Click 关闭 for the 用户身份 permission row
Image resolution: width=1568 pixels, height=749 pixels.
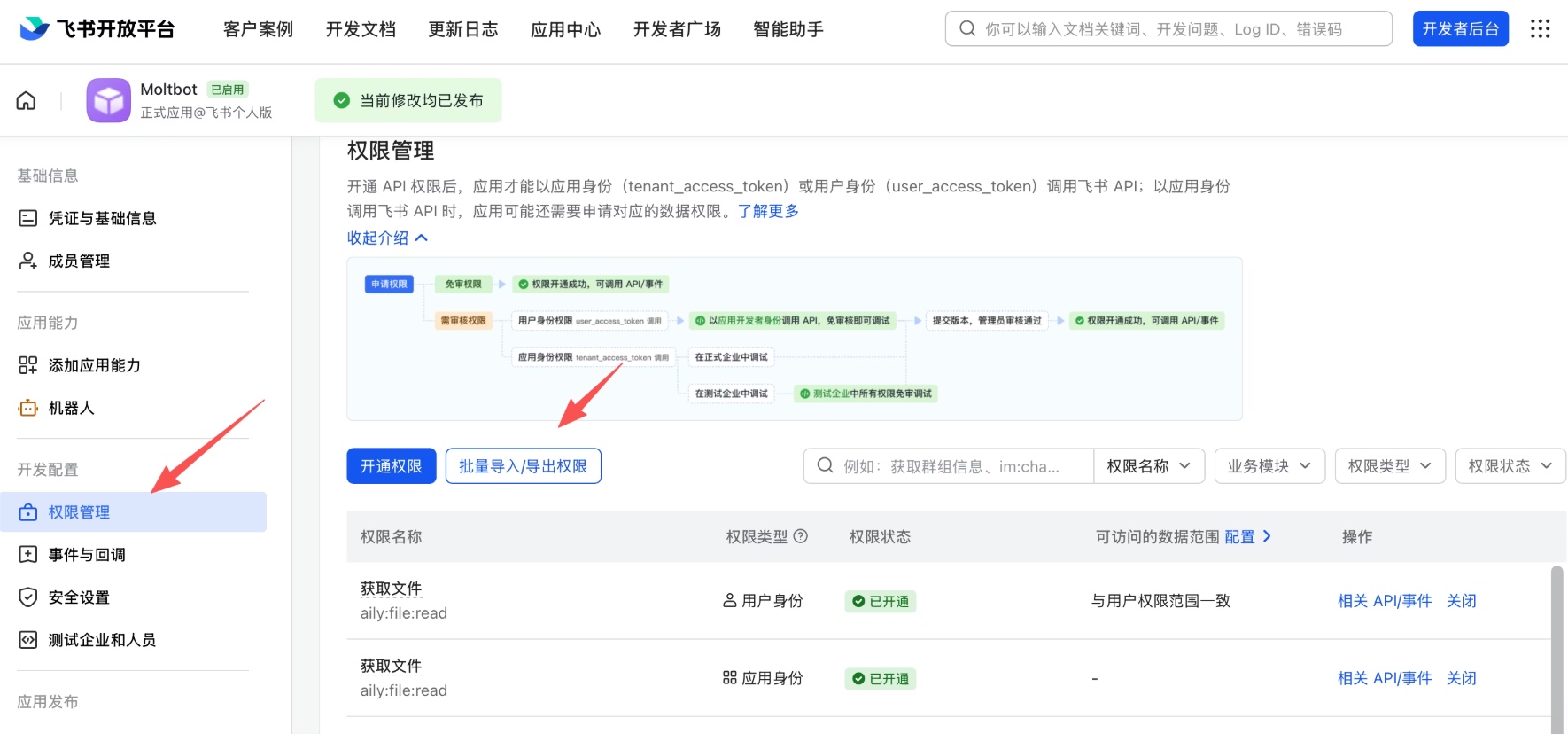(x=1461, y=601)
